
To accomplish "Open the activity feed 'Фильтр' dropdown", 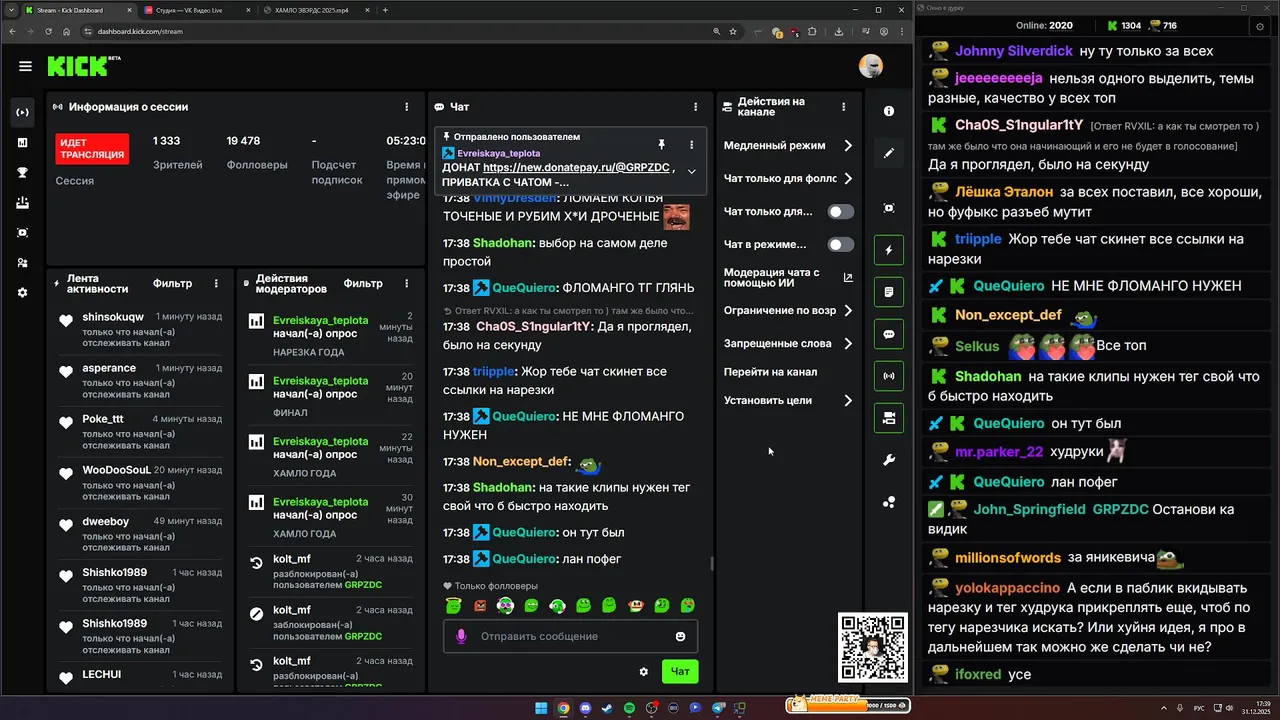I will click(172, 284).
